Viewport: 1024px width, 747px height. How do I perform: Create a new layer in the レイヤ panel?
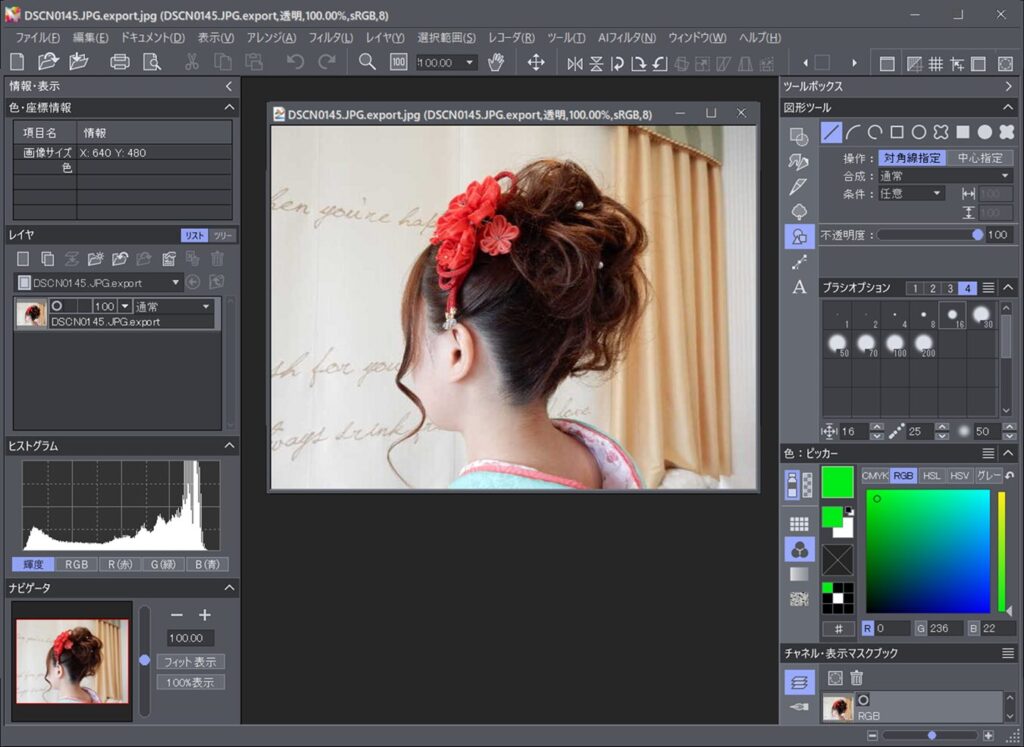22,258
